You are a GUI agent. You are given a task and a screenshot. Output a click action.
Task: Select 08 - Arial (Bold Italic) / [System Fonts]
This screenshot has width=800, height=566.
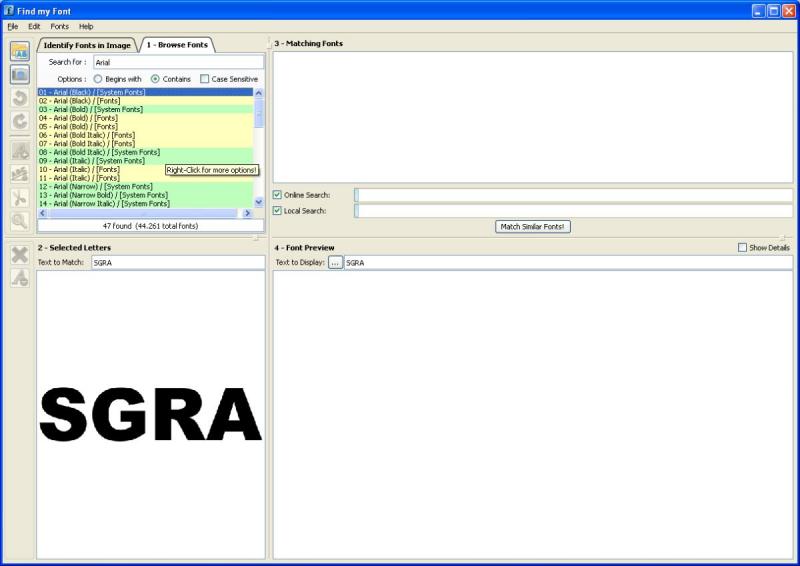[x=145, y=153]
